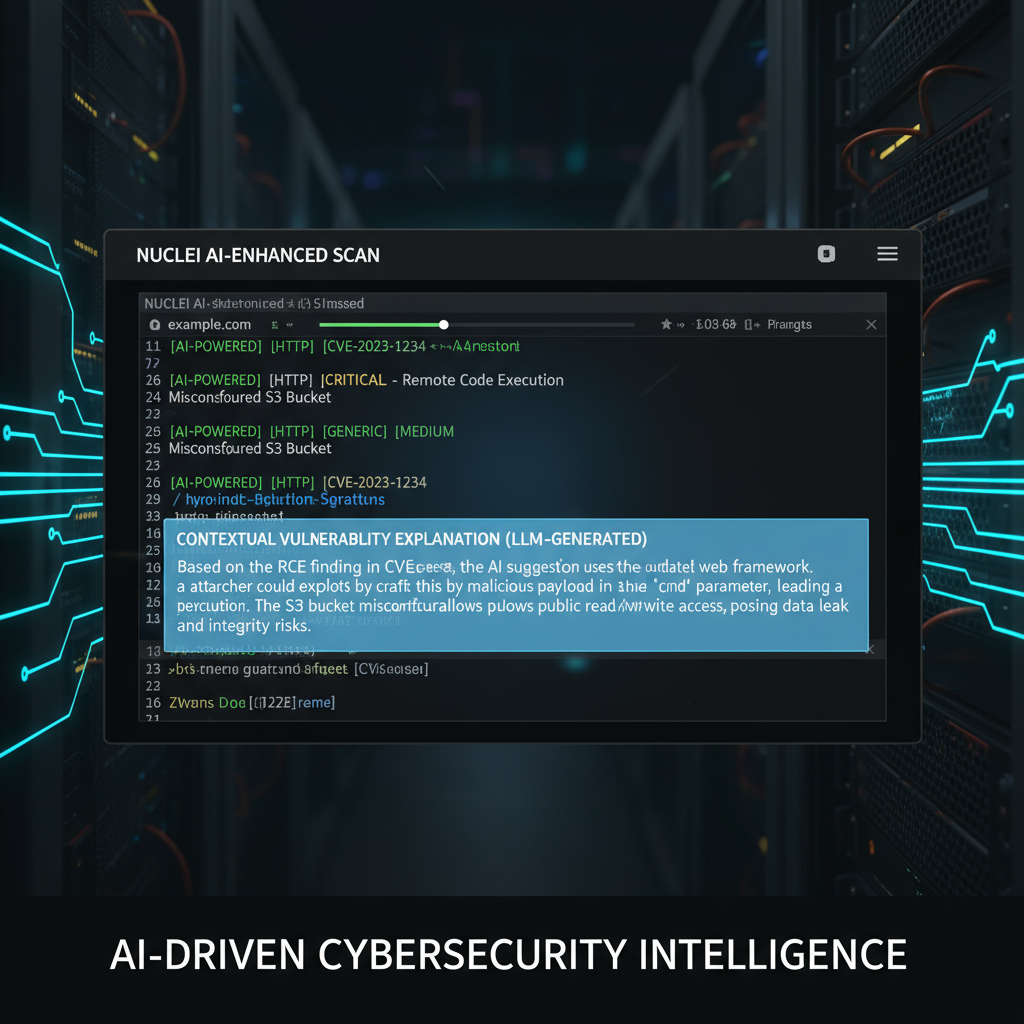
Task: Select the NUCLEI AI-ENHANCED SCAN title tab
Action: tap(258, 255)
